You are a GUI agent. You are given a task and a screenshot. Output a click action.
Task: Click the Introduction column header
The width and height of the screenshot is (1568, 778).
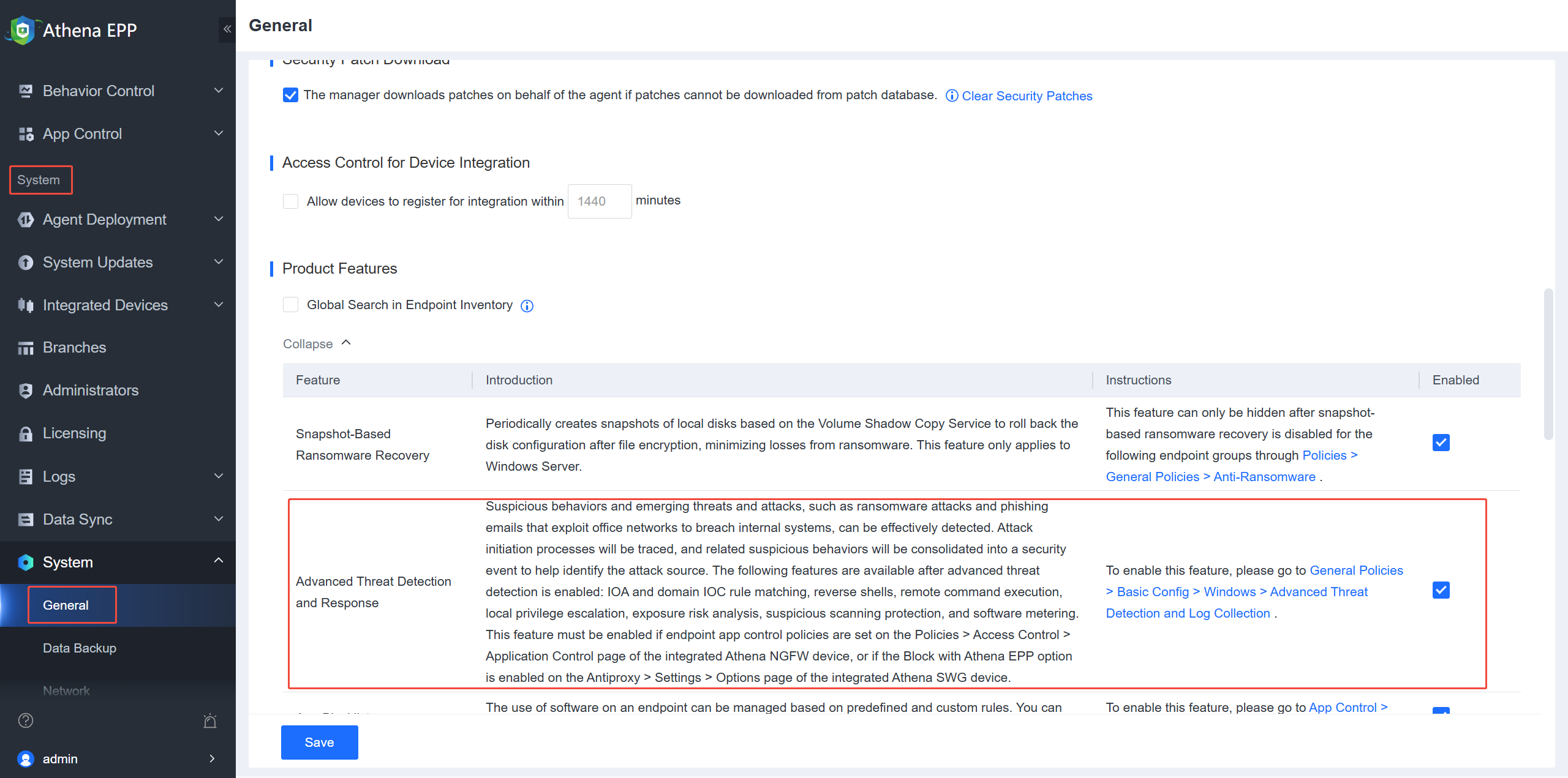coord(519,380)
